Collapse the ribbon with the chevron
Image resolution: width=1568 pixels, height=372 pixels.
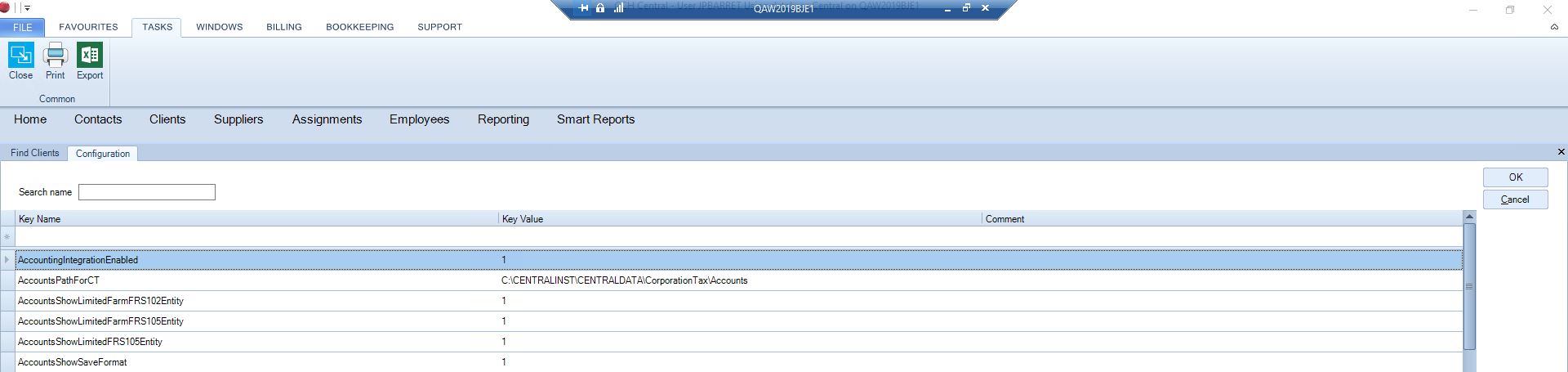(x=1554, y=27)
